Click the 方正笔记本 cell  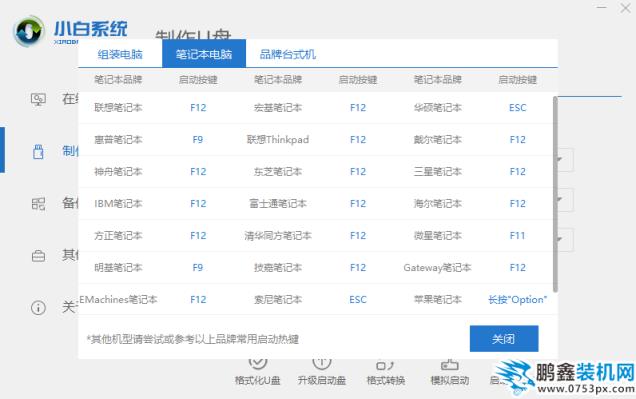[x=118, y=236]
